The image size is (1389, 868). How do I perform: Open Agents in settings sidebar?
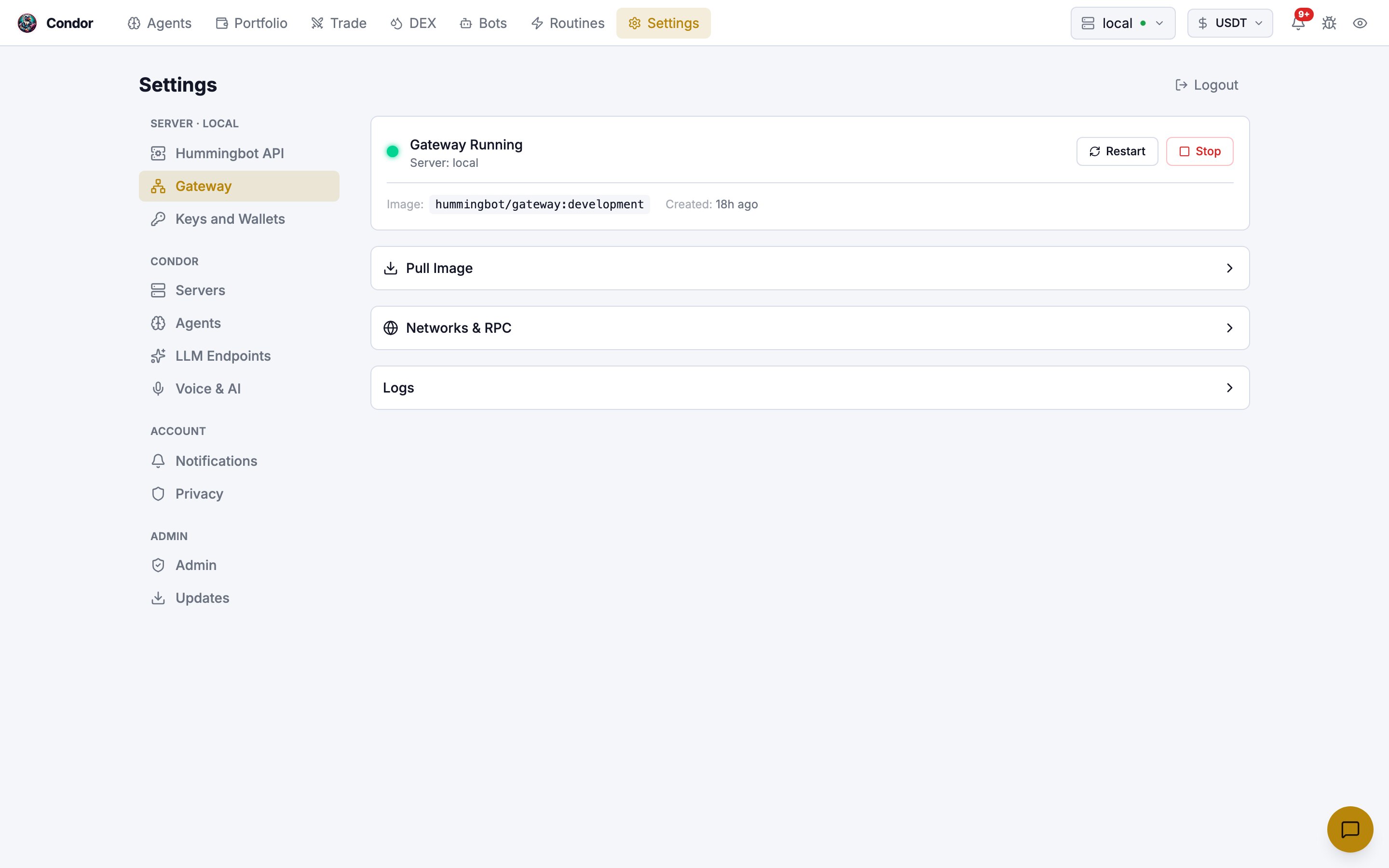tap(239, 323)
